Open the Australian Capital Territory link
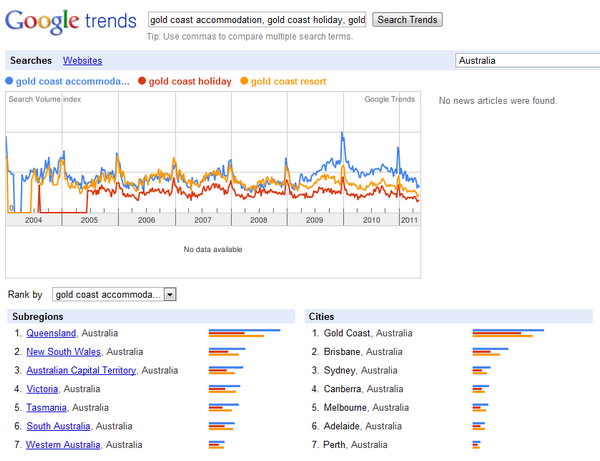 point(81,370)
